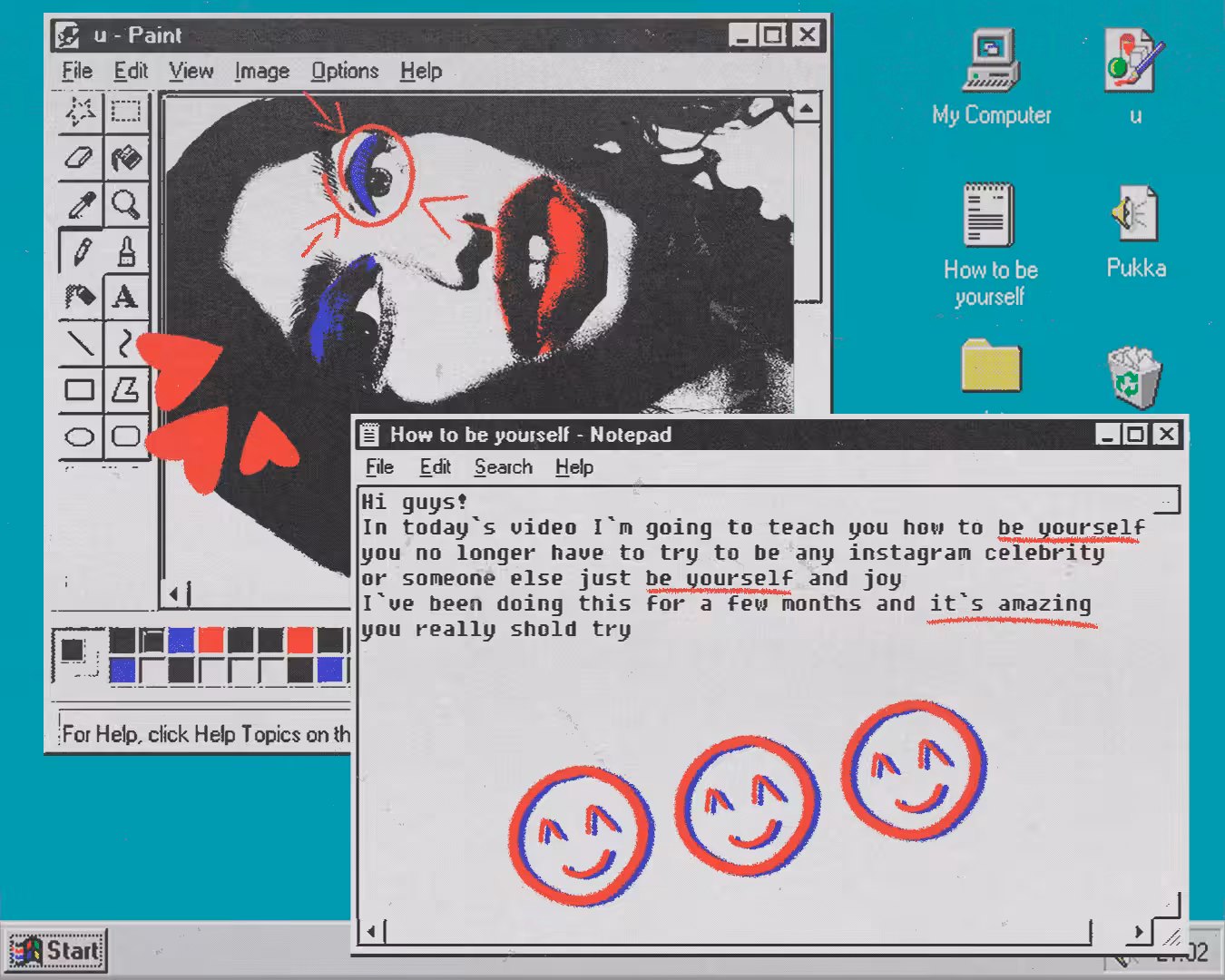This screenshot has width=1225, height=980.
Task: Pick the blue swatch in top palette row
Action: [181, 641]
